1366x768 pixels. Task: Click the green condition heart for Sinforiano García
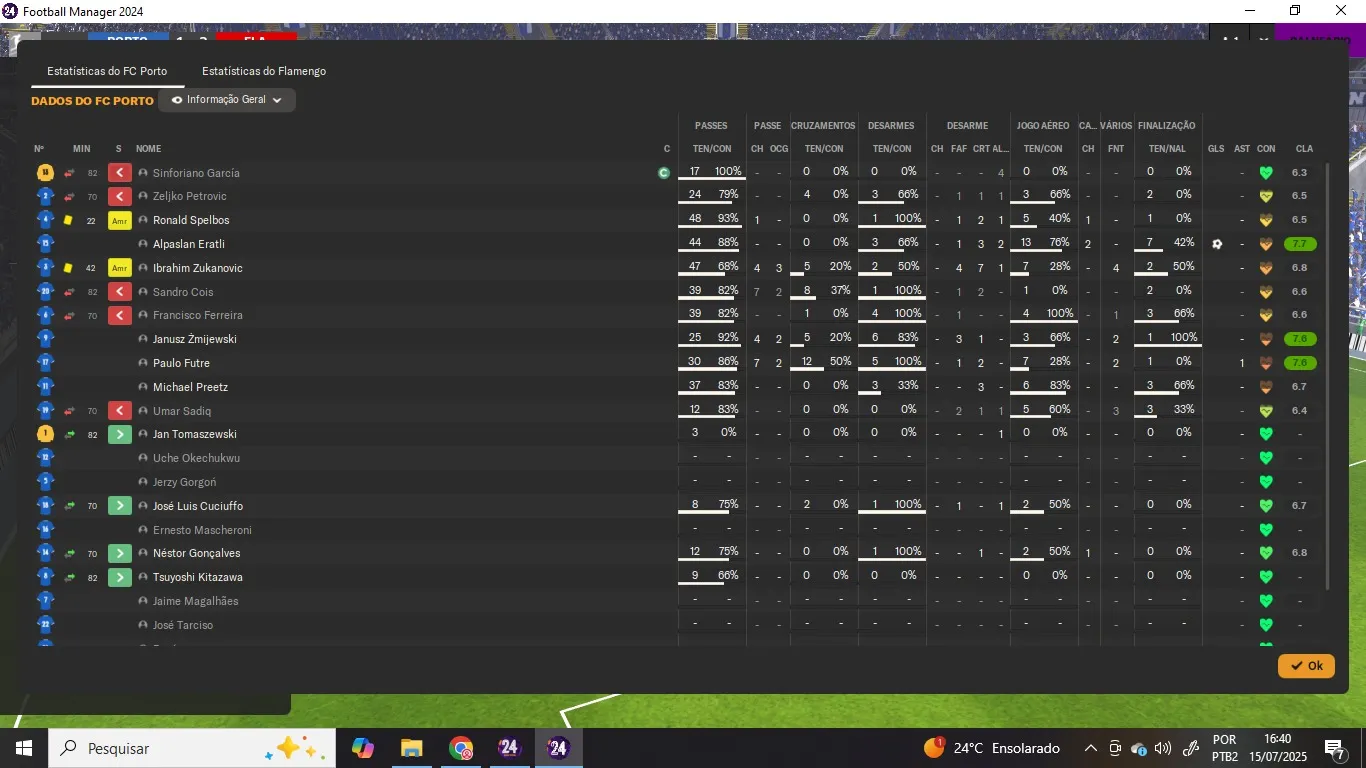(x=1266, y=173)
